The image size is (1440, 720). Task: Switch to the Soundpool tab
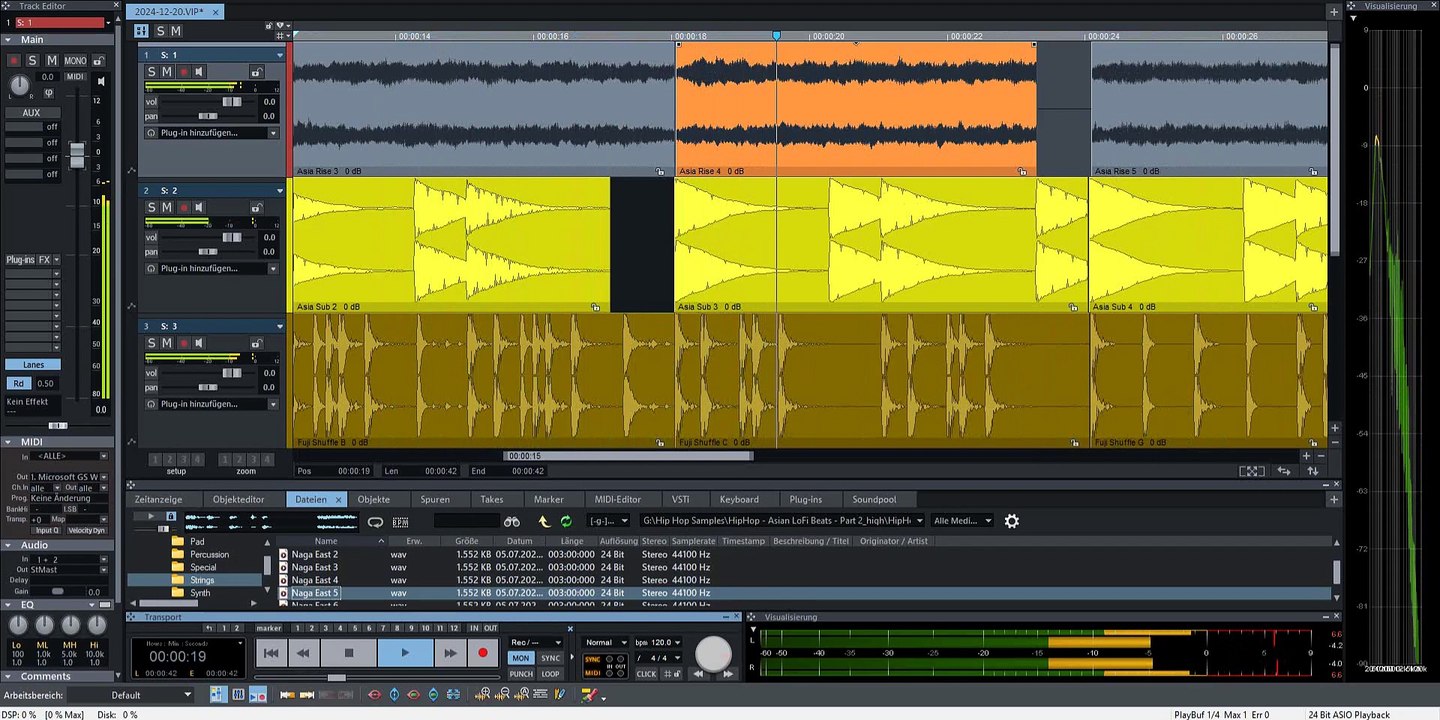[x=873, y=499]
